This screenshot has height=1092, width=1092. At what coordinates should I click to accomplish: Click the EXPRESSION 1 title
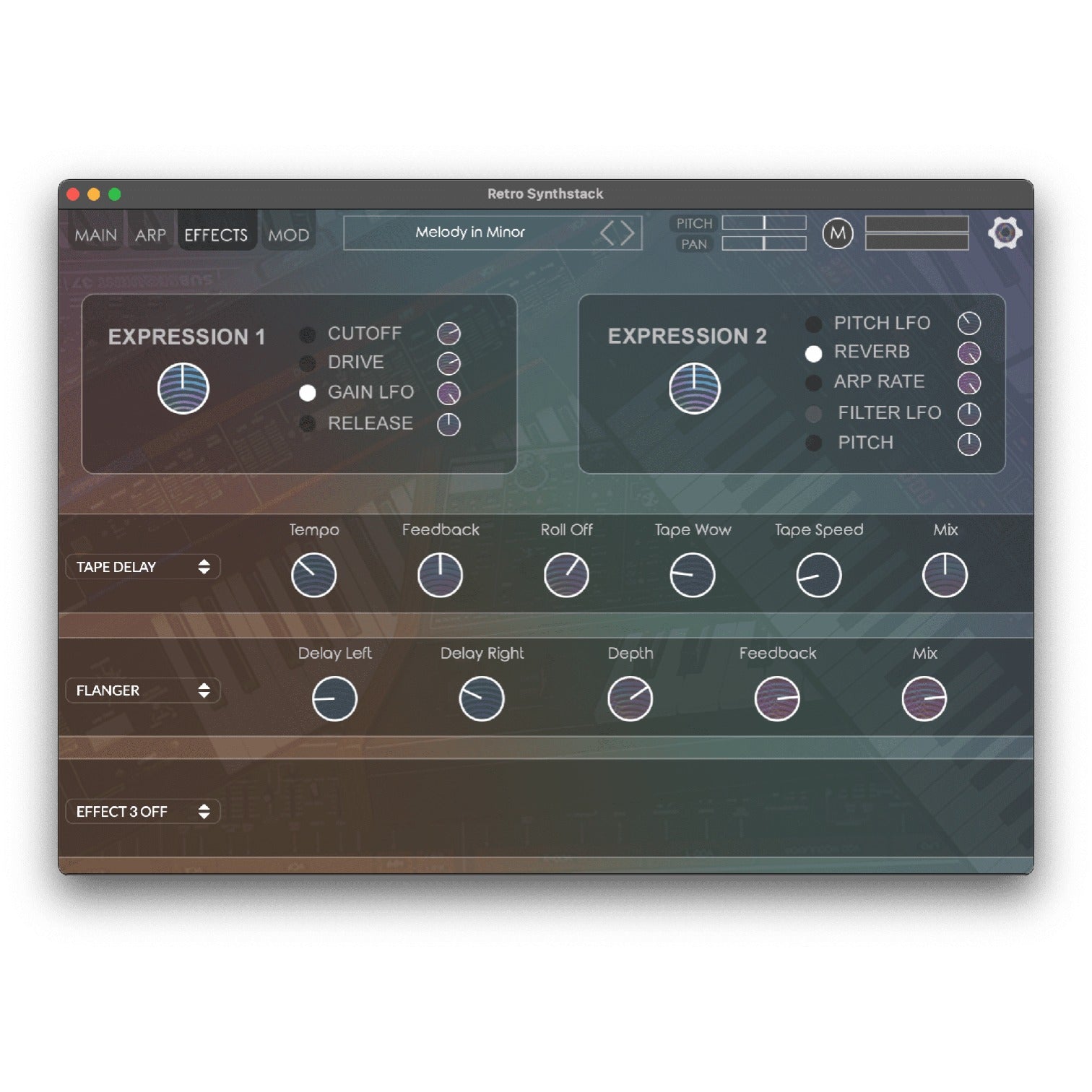click(186, 337)
